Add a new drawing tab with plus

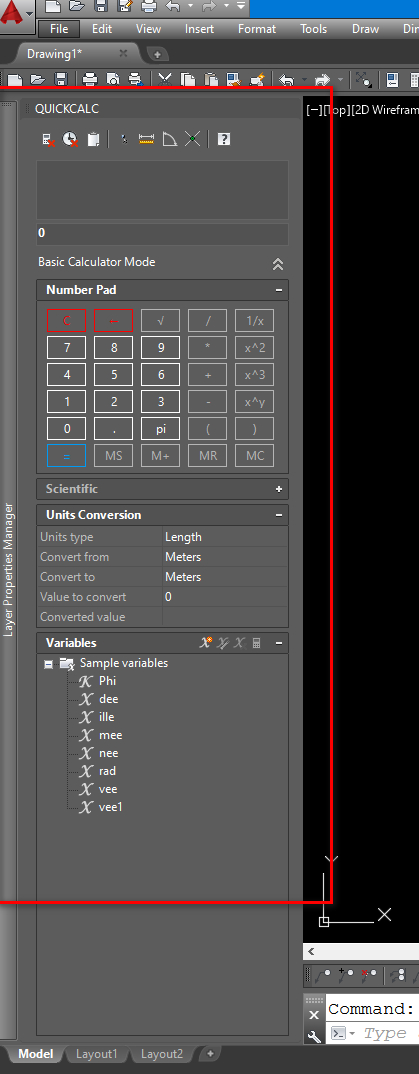tap(156, 54)
